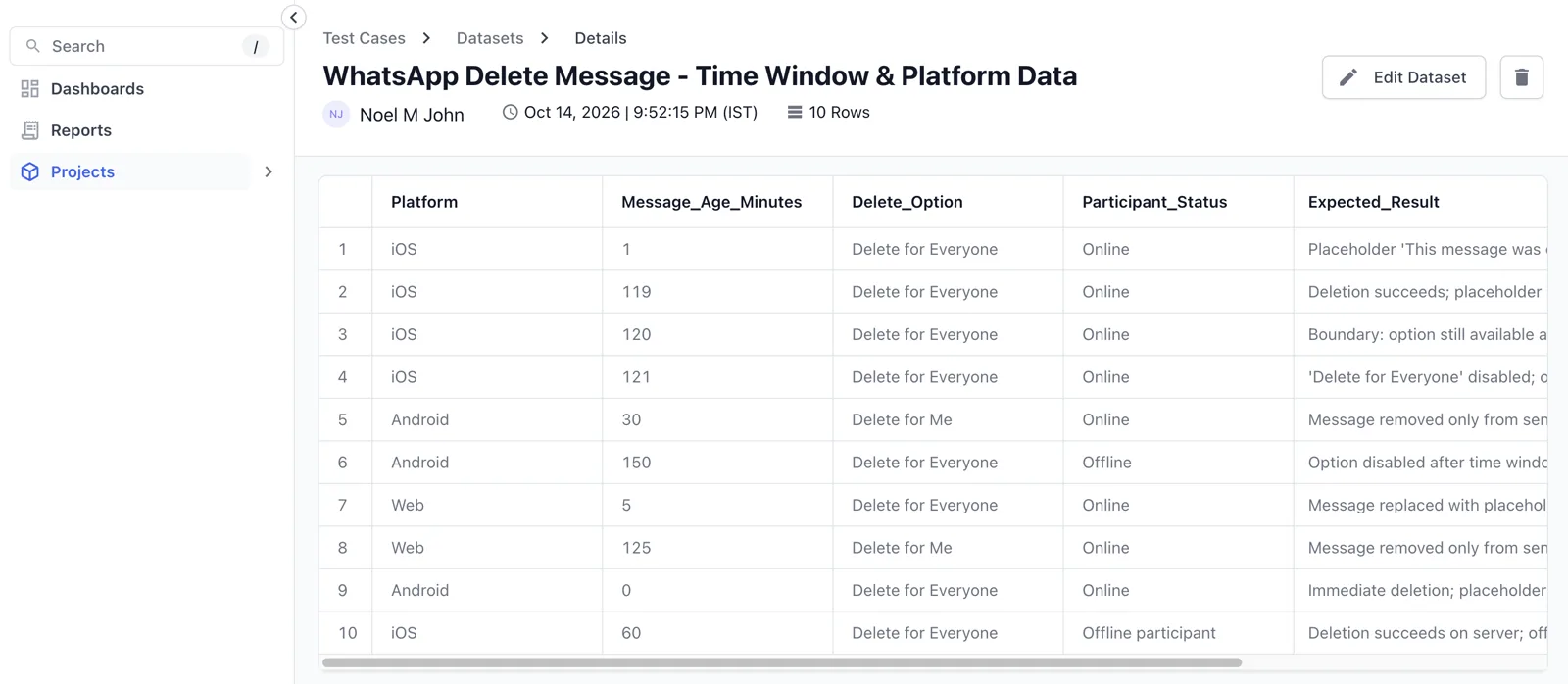Screen dimensions: 1568x684
Task: Click Android platform cell in row 9
Action: point(487,590)
